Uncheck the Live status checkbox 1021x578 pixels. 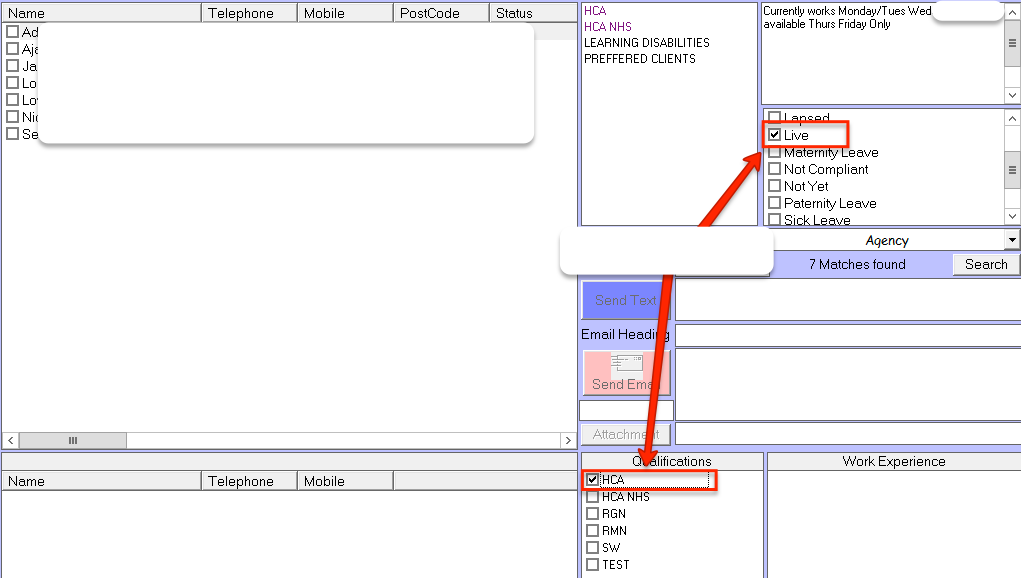774,135
